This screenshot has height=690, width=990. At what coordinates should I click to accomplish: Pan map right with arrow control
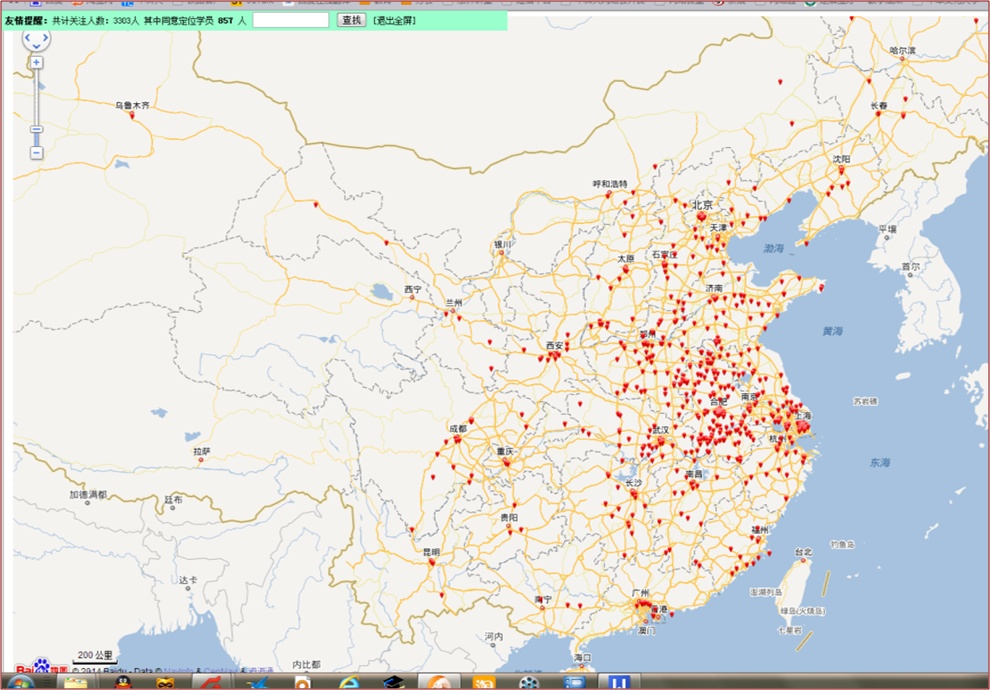[46, 39]
